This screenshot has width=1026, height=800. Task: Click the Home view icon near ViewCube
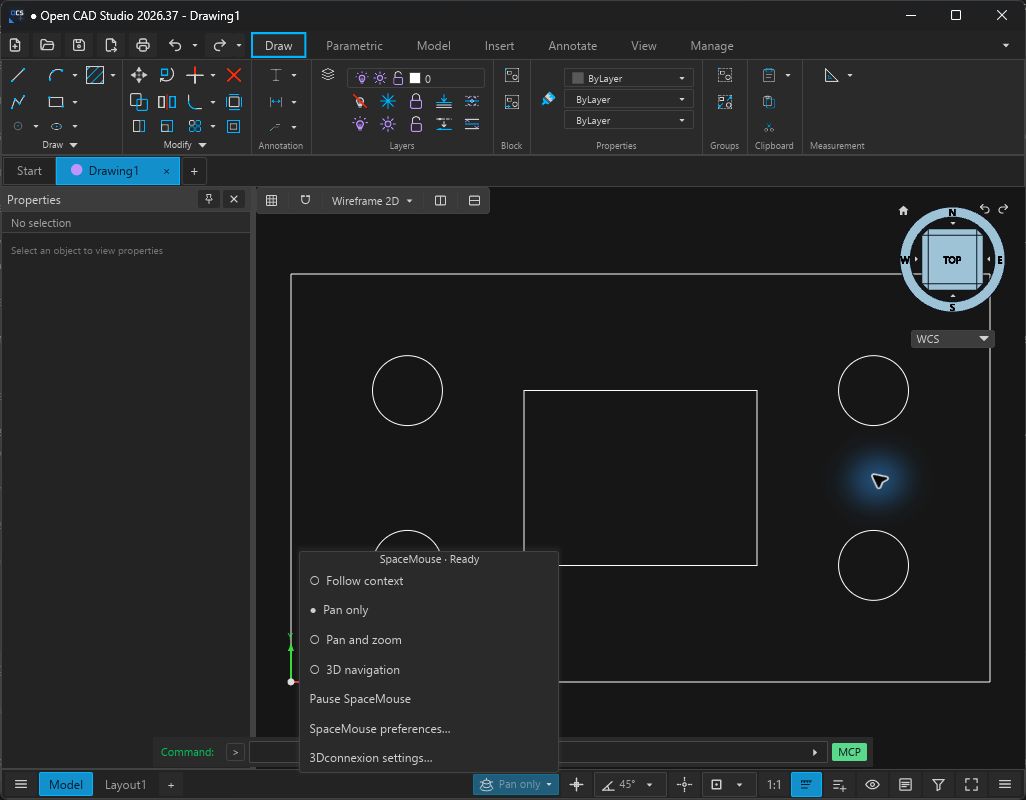[904, 211]
